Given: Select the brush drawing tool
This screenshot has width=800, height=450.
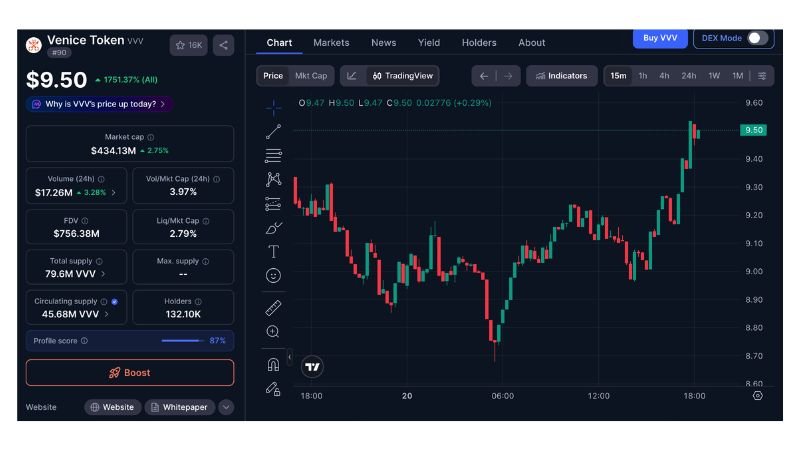Looking at the screenshot, I should click(x=273, y=228).
